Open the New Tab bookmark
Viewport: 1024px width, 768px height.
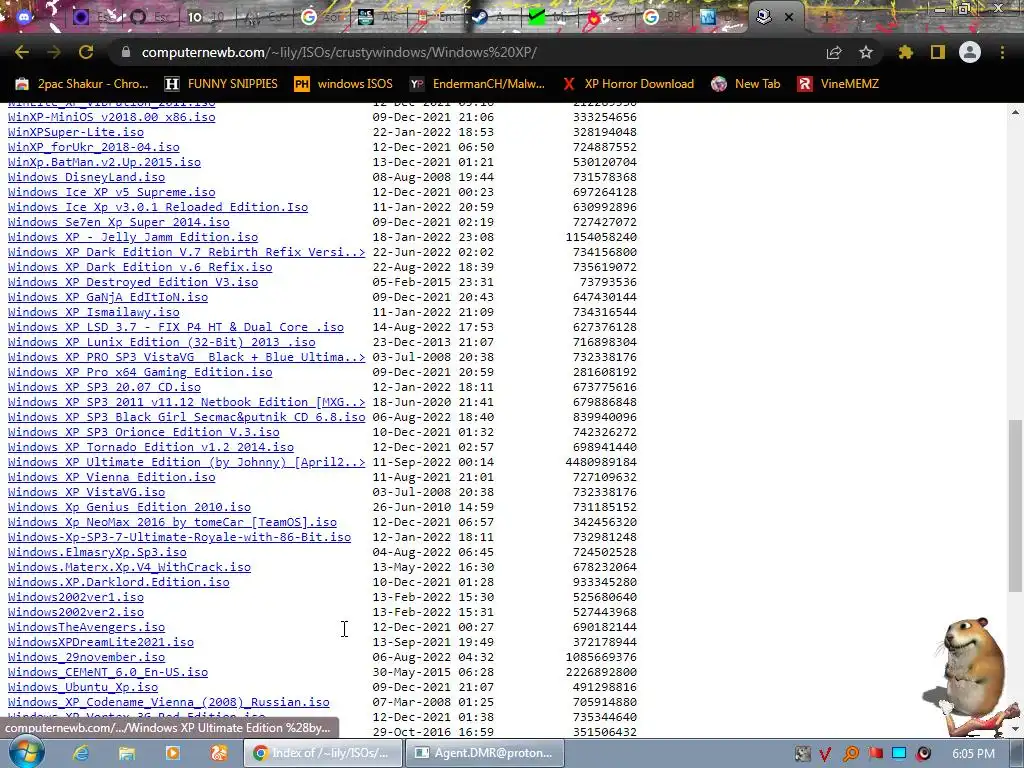coord(746,84)
